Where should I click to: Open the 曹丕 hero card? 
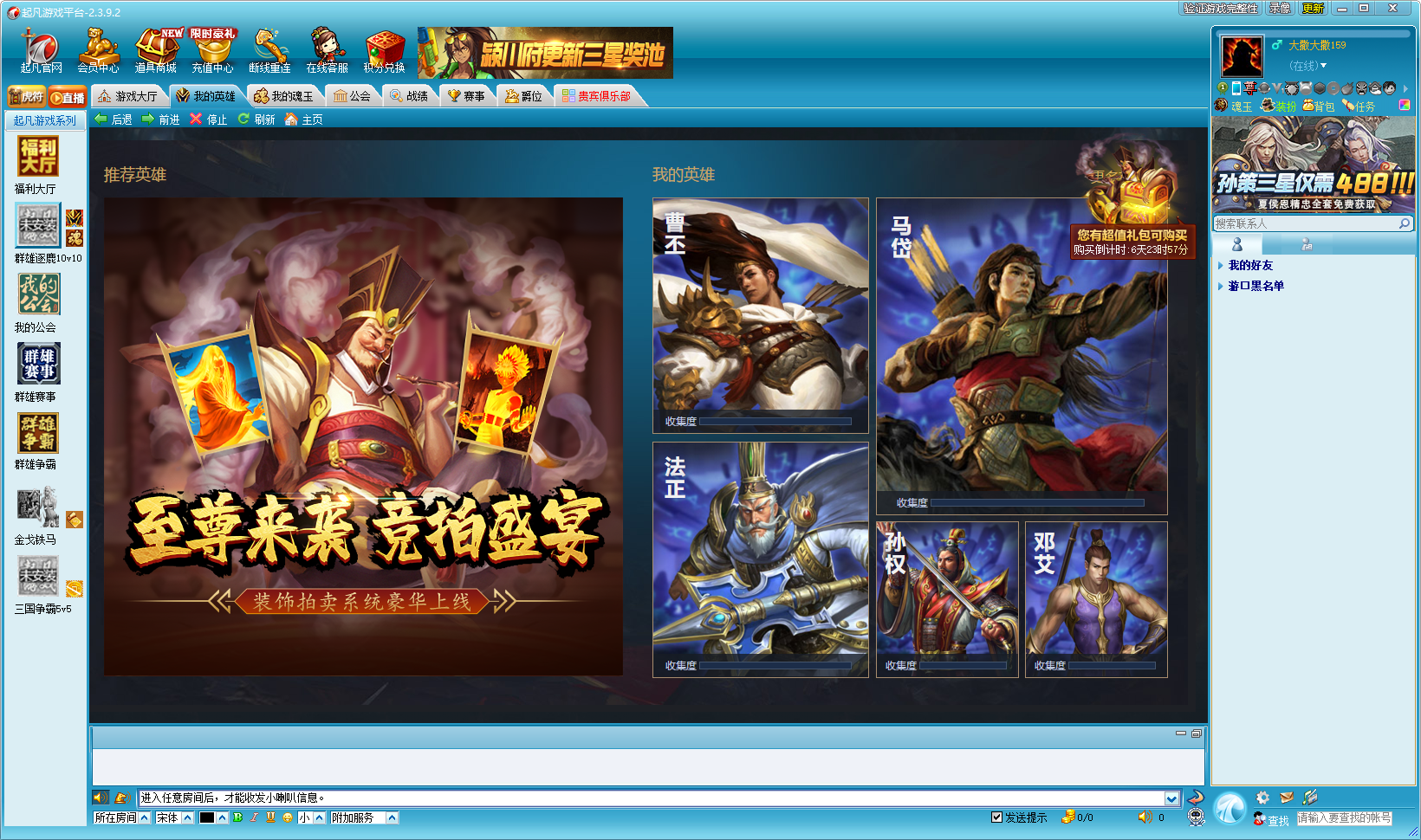click(760, 315)
